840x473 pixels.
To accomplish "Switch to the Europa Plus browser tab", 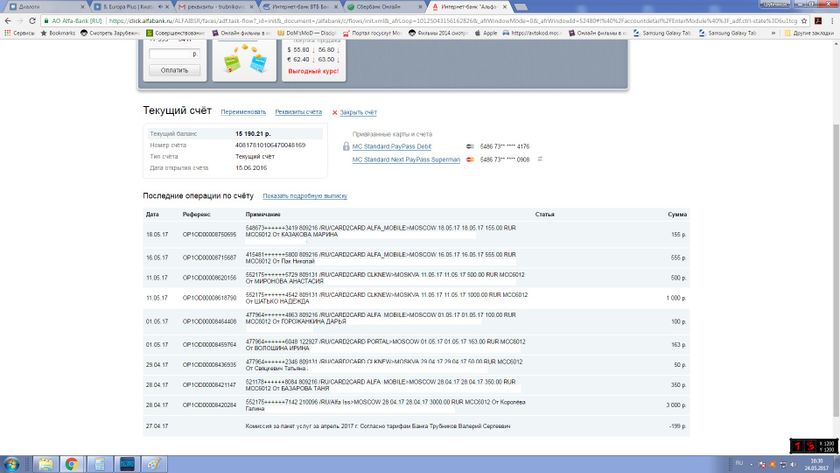I will point(113,6).
